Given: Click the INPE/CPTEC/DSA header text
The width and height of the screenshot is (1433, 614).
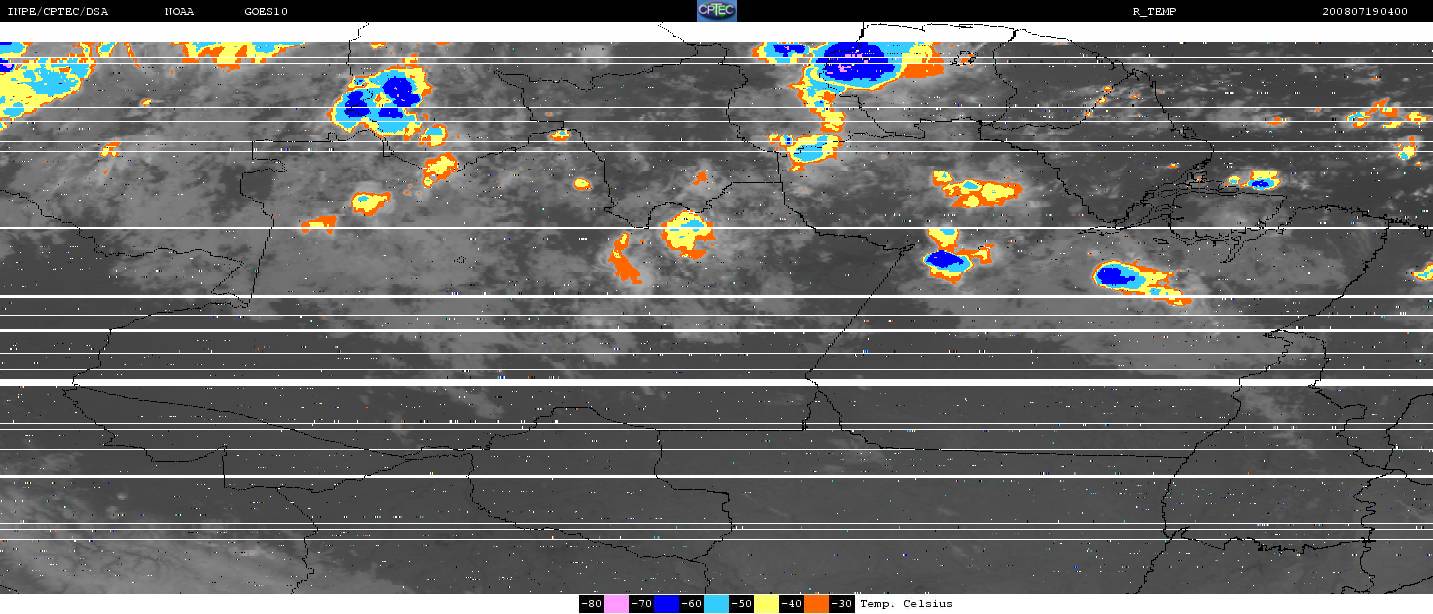Looking at the screenshot, I should (57, 12).
